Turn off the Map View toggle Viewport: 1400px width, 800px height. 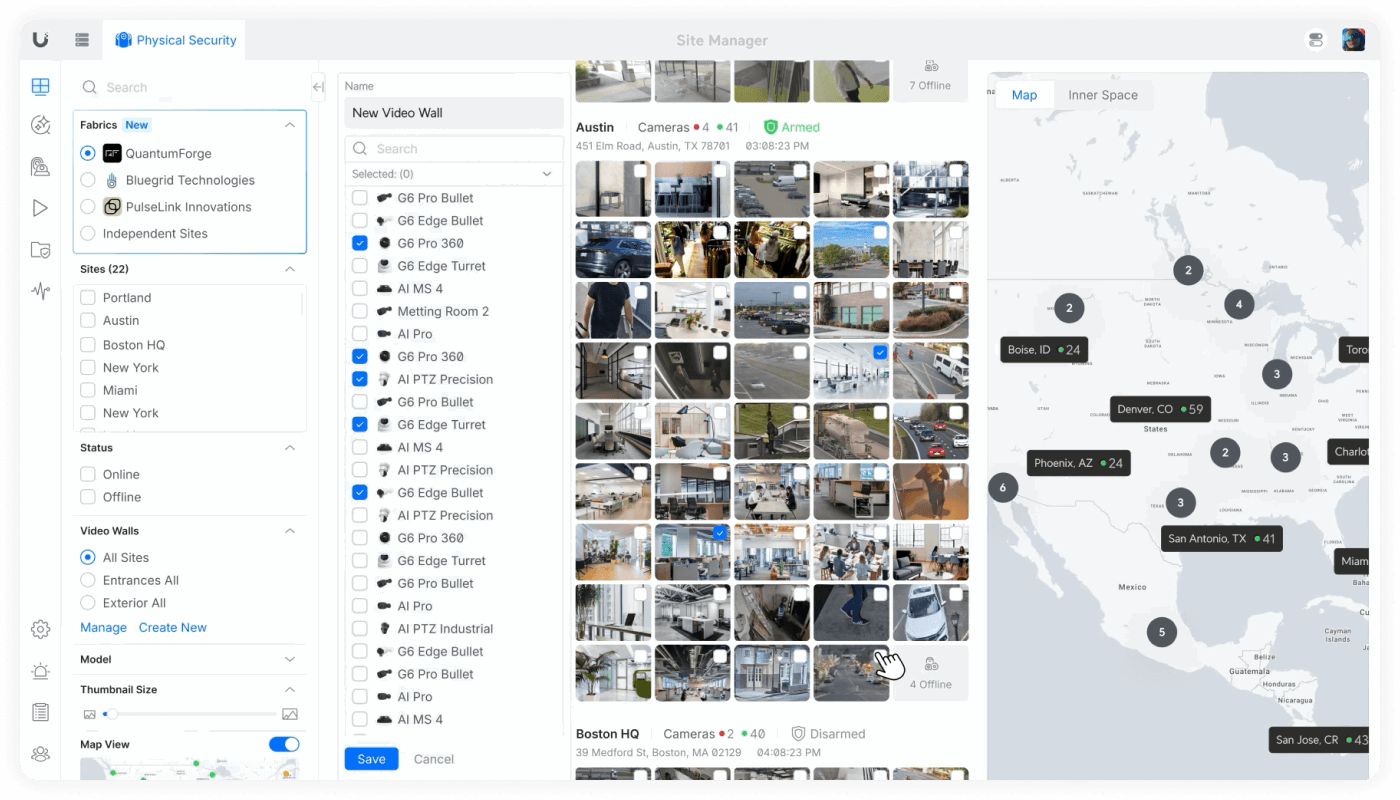point(284,744)
